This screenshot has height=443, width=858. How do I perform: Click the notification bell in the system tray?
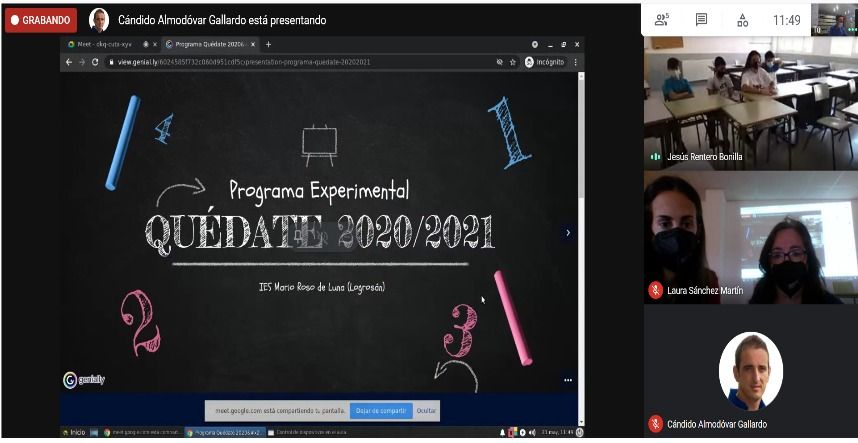[502, 432]
